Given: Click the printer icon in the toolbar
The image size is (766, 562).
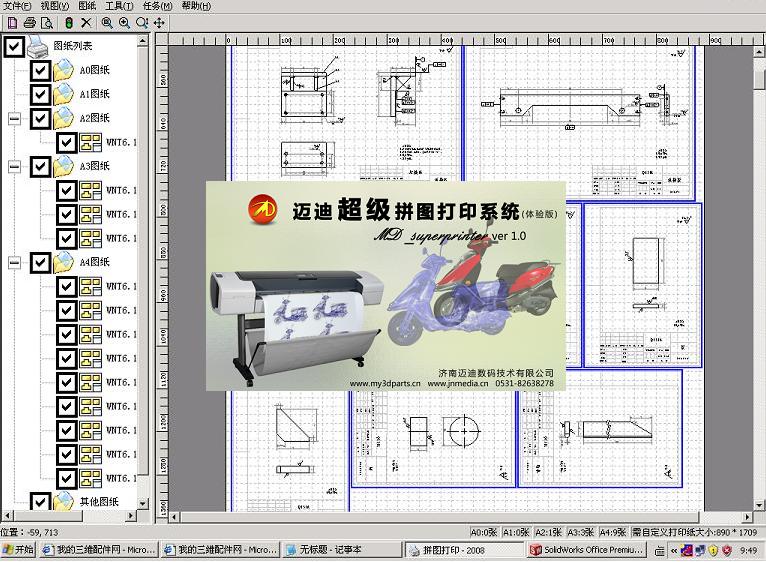Looking at the screenshot, I should [x=30, y=22].
